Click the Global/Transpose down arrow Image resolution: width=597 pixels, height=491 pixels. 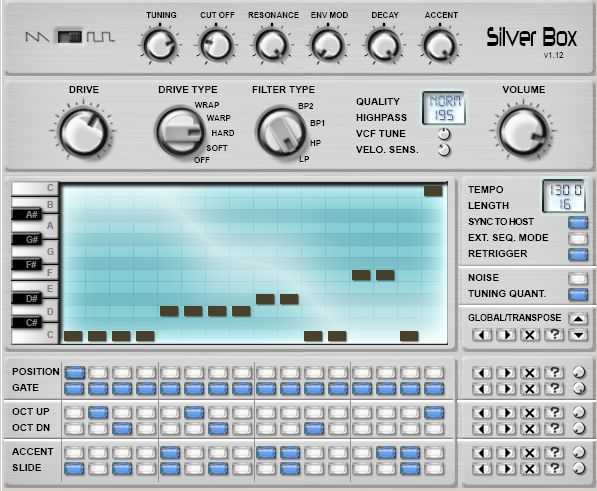click(578, 335)
